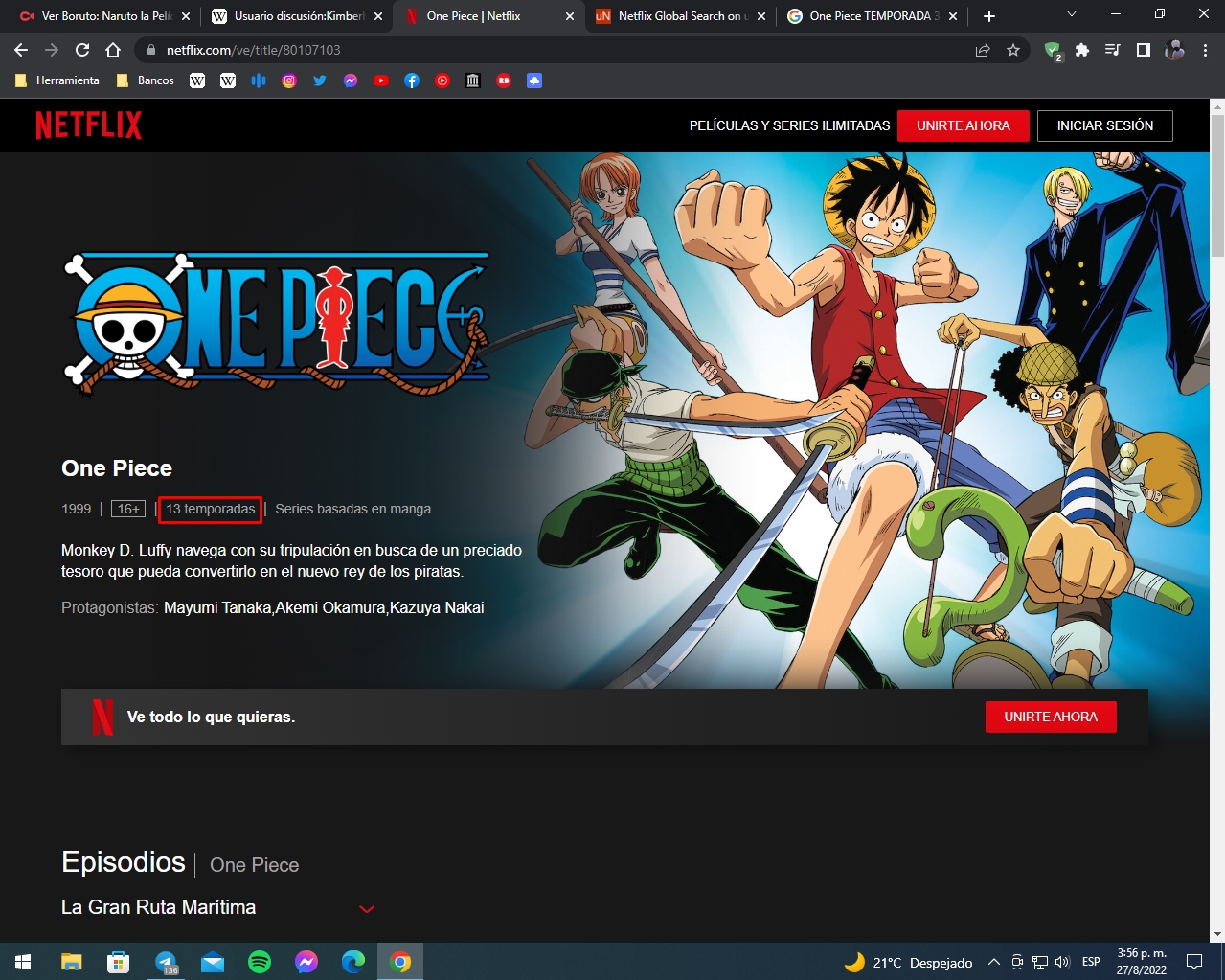Image resolution: width=1225 pixels, height=980 pixels.
Task: Open the YouTube Music bookmark
Action: click(442, 80)
